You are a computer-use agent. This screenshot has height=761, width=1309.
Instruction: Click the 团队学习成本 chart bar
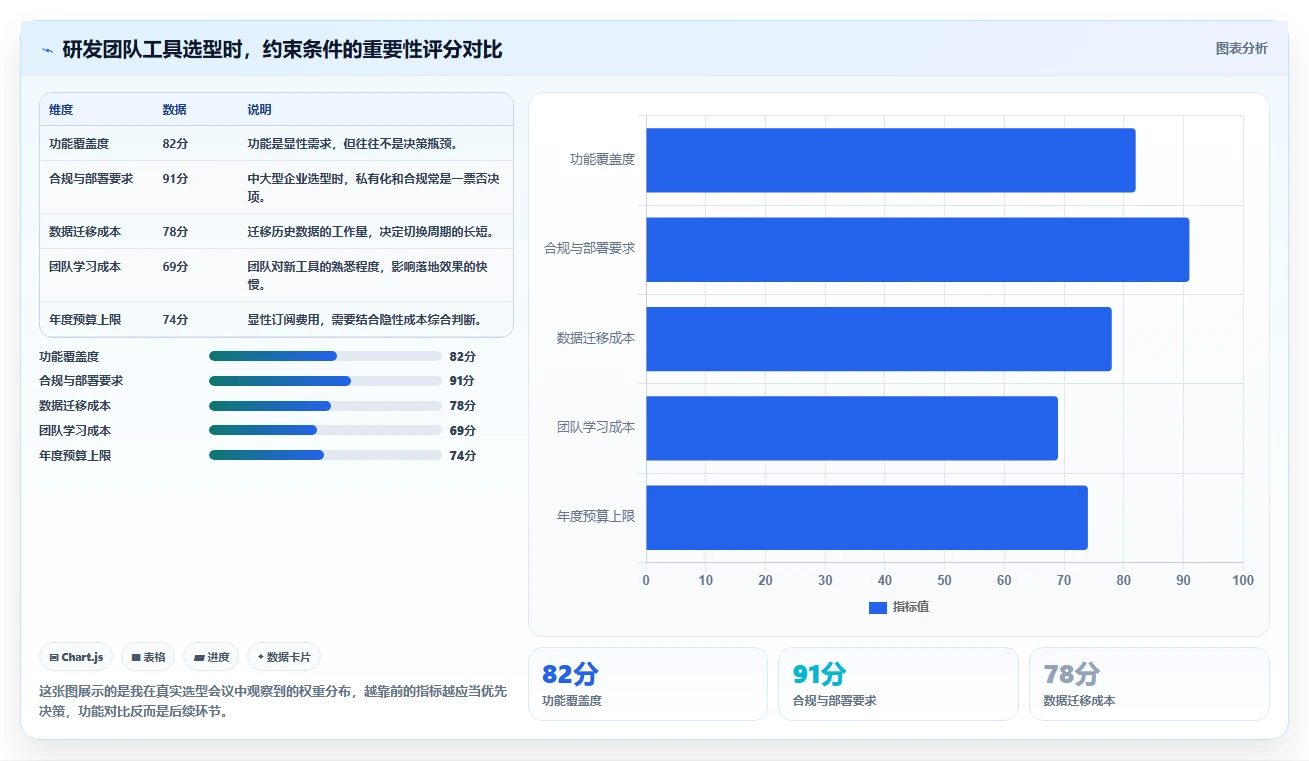[x=851, y=428]
